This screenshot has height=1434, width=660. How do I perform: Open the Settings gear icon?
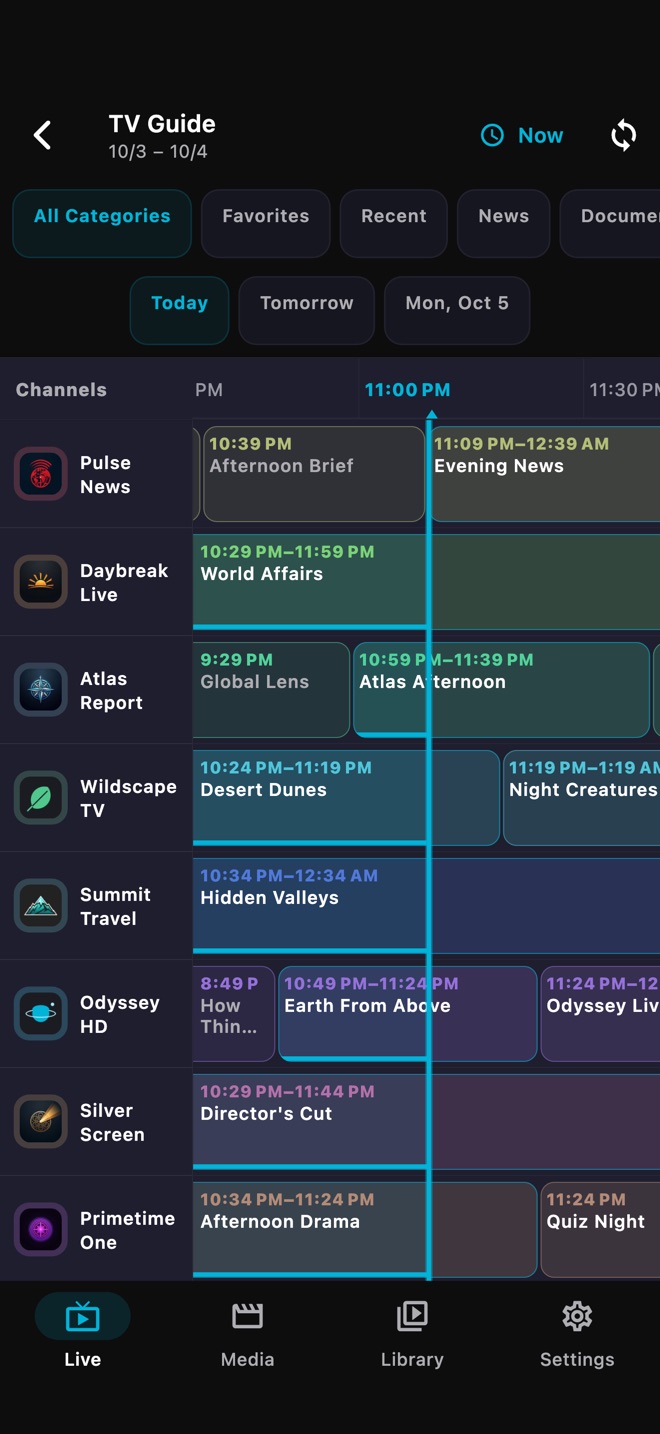(577, 1316)
